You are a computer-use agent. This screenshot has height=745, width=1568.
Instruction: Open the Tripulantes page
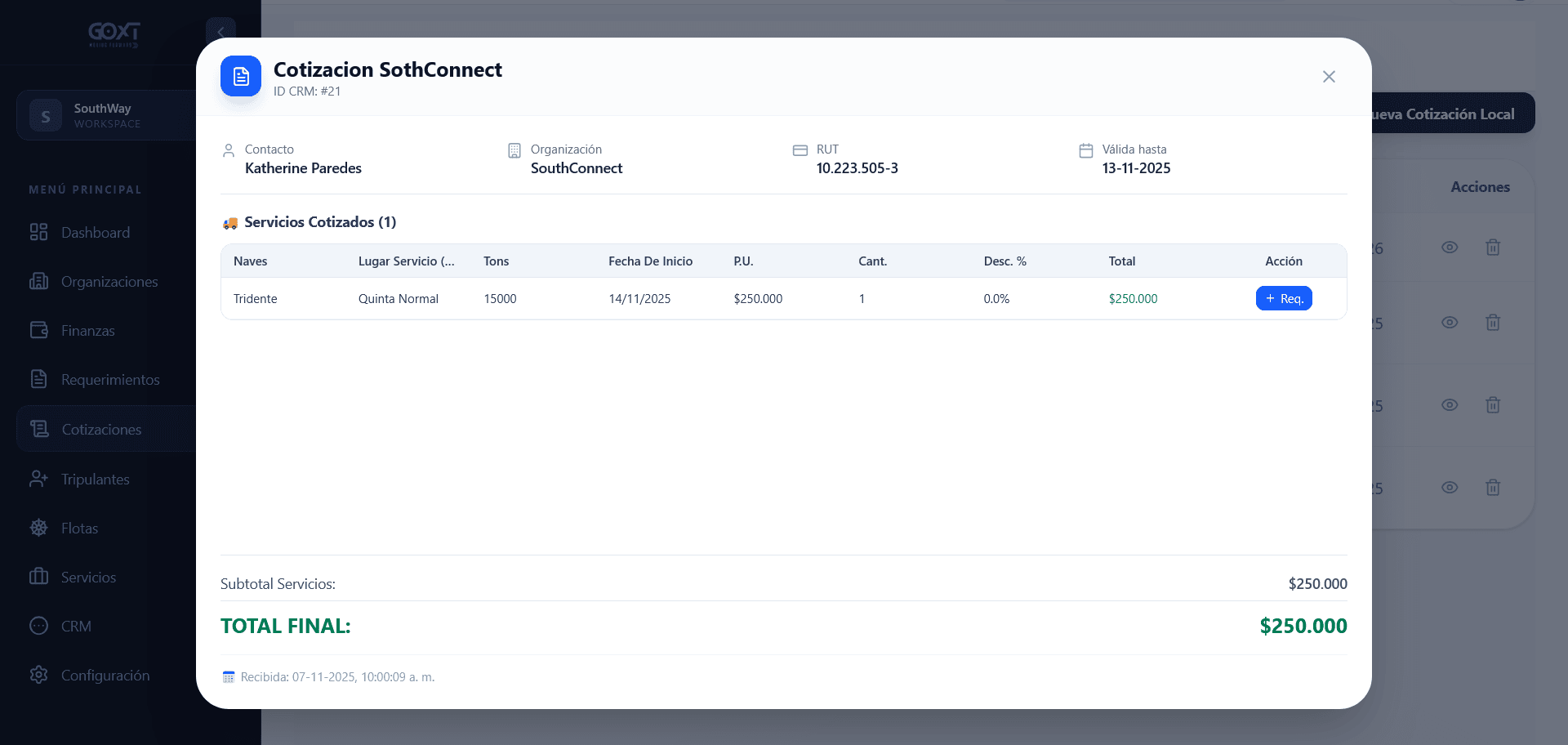click(x=95, y=480)
